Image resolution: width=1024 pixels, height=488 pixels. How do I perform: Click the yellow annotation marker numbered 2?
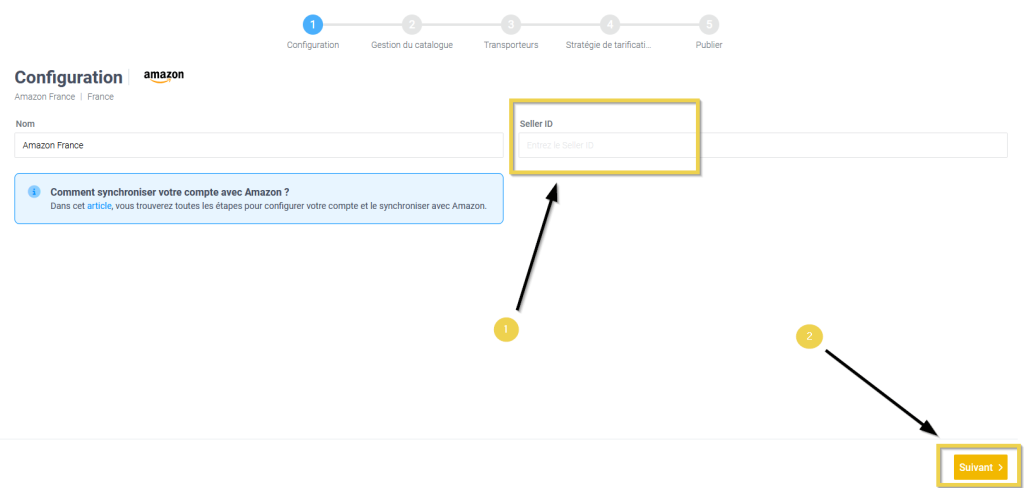pos(809,337)
